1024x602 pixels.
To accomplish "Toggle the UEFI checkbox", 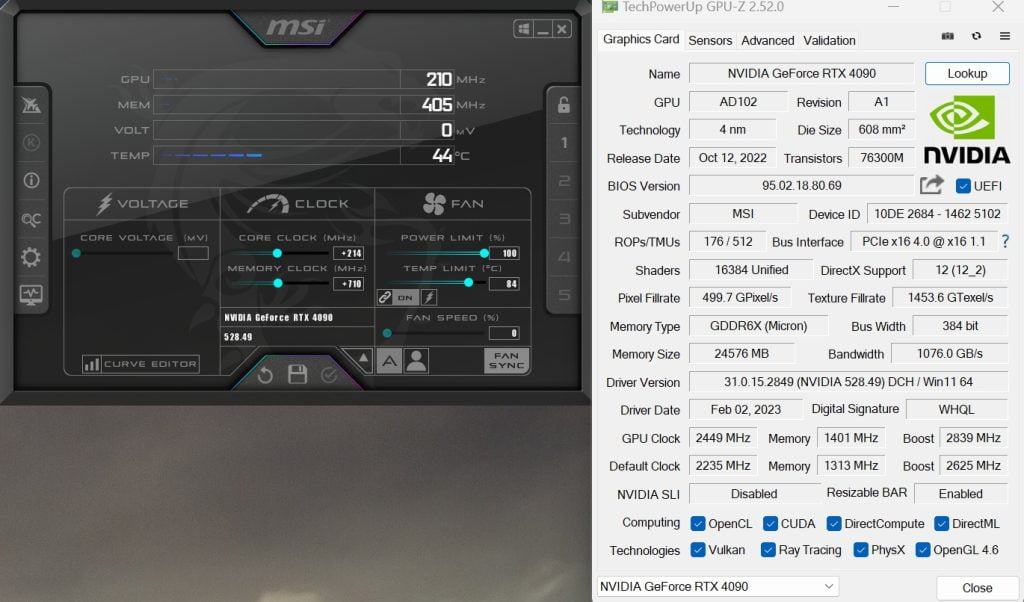I will [x=963, y=186].
